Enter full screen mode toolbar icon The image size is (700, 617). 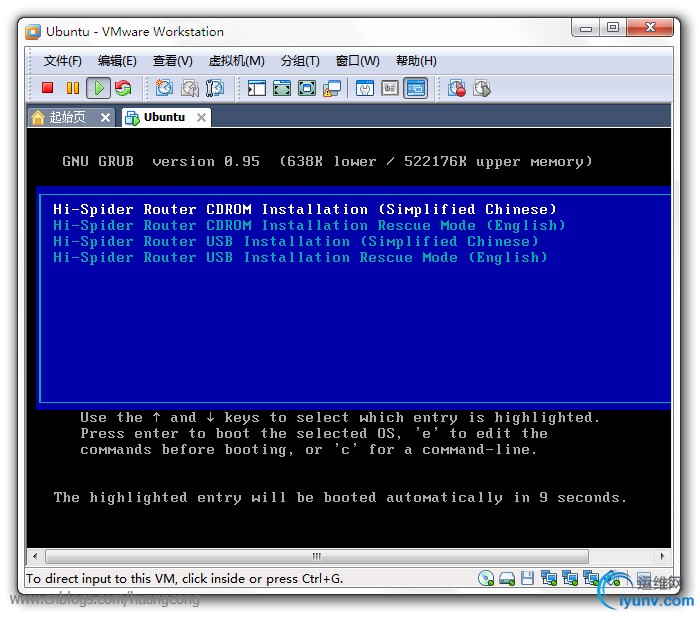tap(307, 88)
